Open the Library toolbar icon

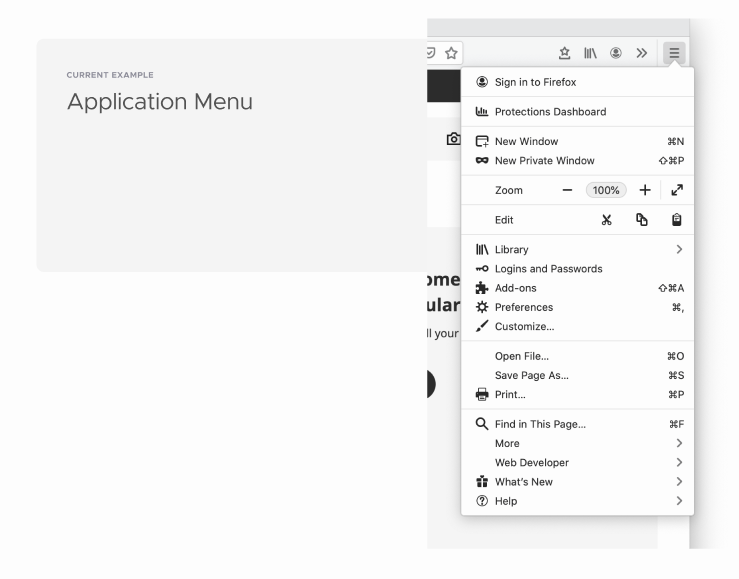tap(591, 54)
